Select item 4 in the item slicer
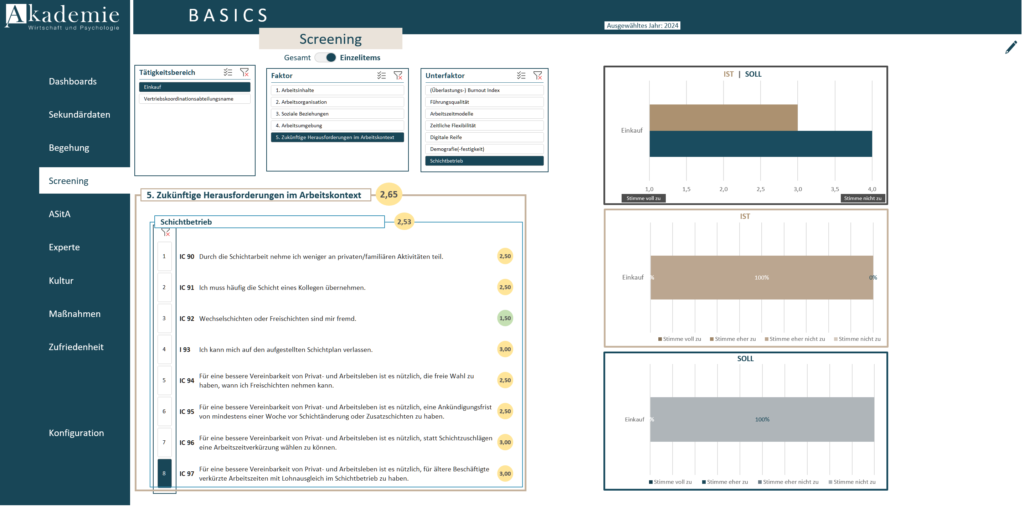 coord(165,349)
